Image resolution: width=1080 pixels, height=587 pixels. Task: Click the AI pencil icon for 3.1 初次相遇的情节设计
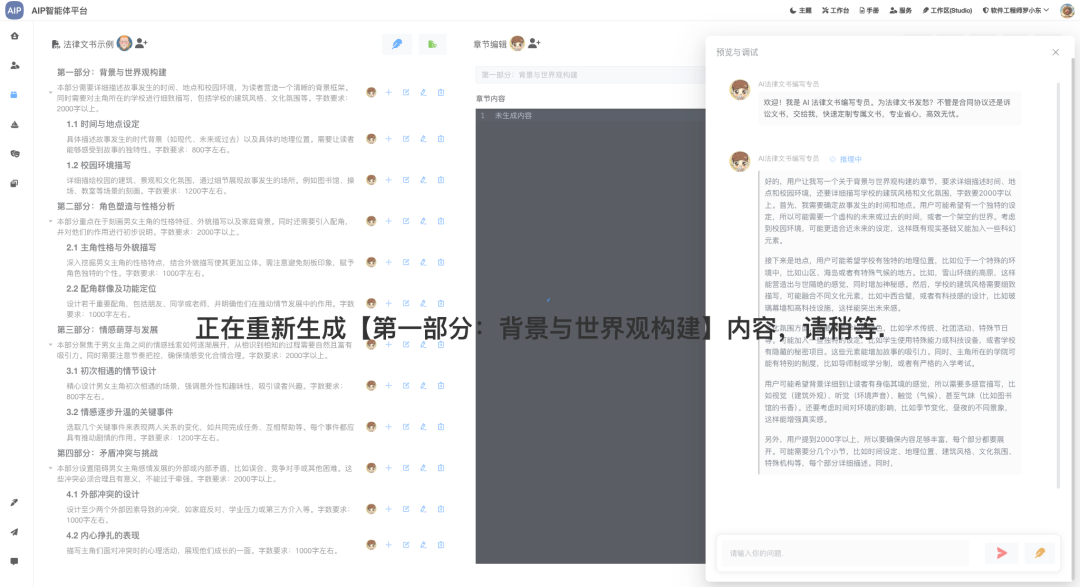click(x=423, y=386)
